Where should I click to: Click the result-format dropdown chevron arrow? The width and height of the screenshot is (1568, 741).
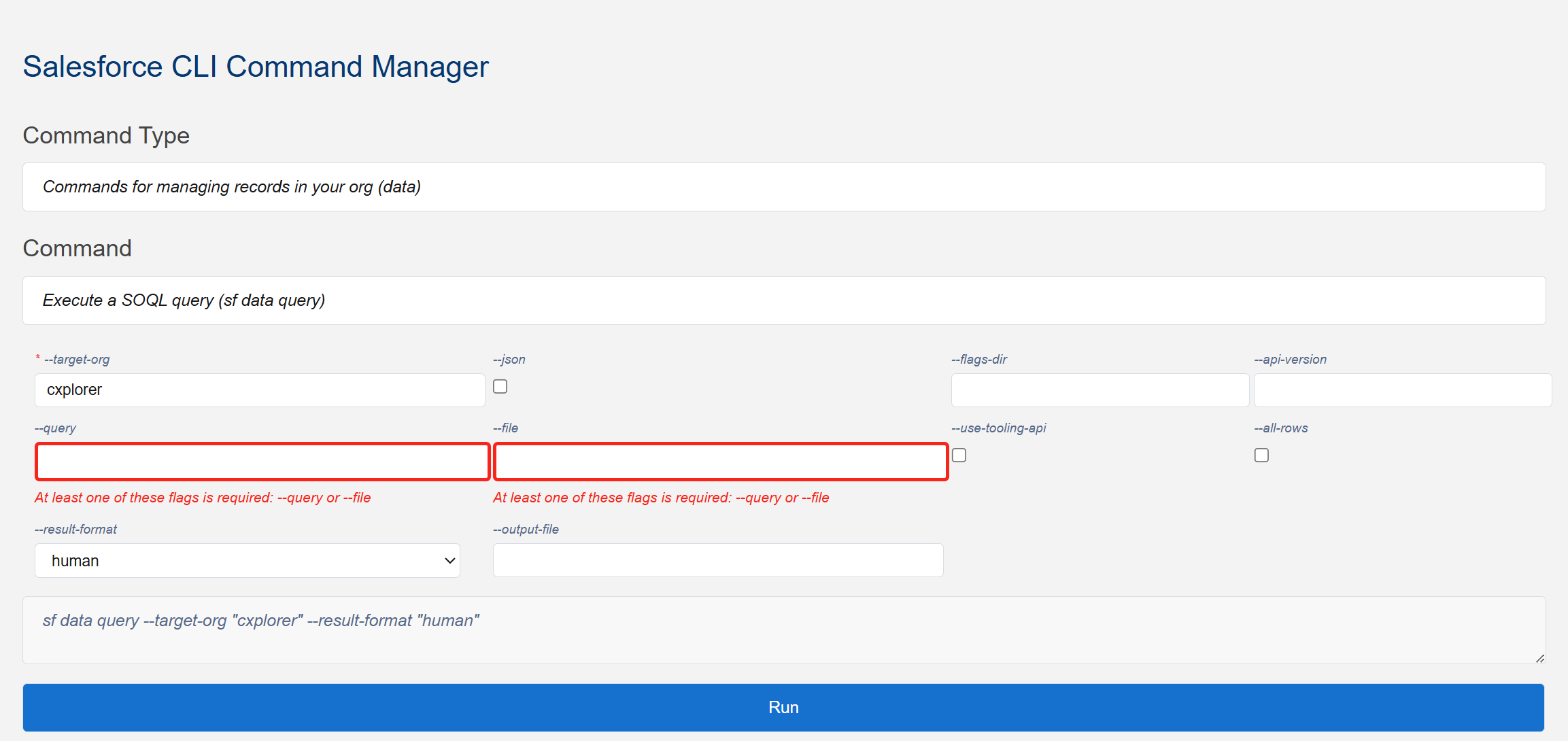tap(449, 561)
